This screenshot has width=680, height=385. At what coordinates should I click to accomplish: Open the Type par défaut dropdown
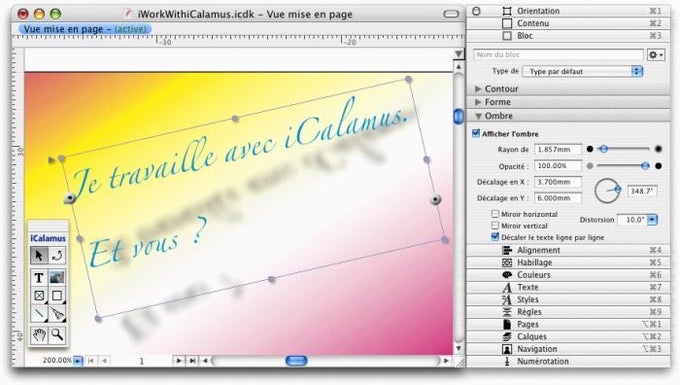point(583,71)
